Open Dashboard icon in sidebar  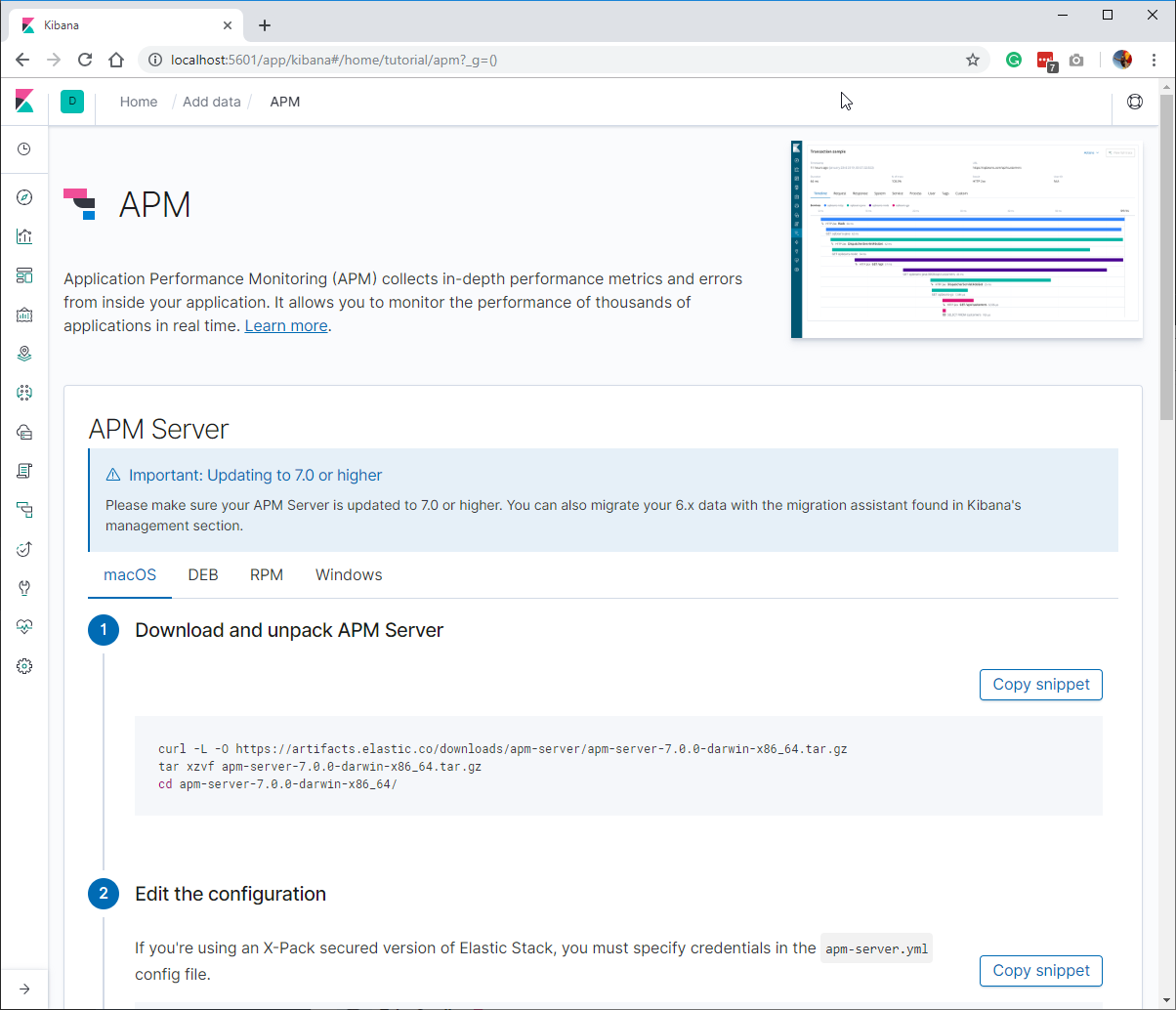click(24, 275)
